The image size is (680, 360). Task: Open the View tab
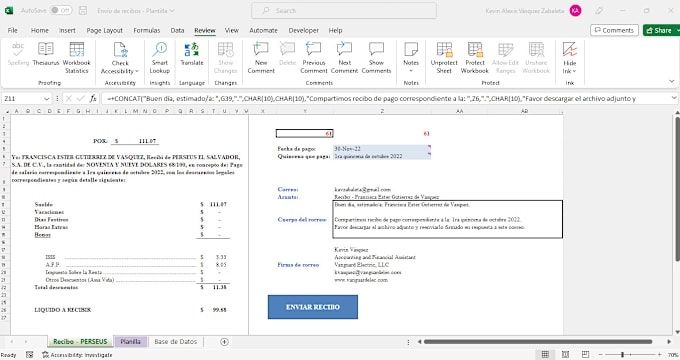[232, 30]
